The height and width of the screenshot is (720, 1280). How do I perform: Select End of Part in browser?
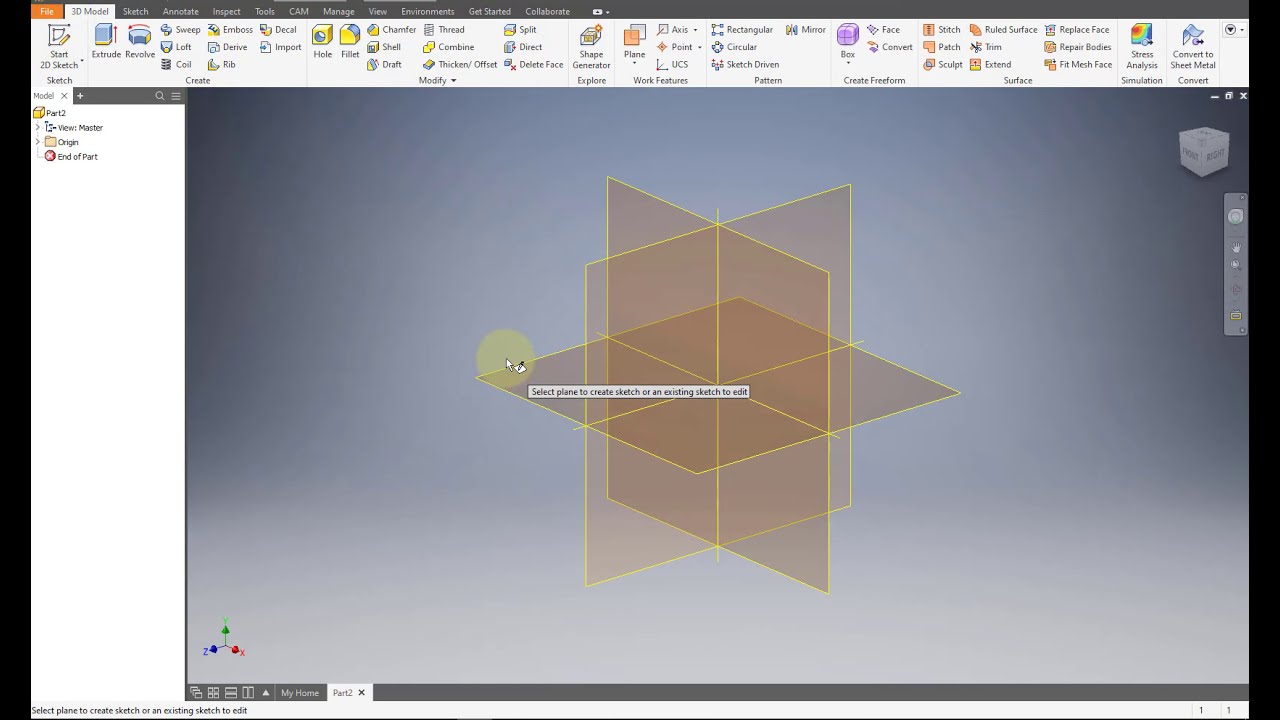point(71,157)
